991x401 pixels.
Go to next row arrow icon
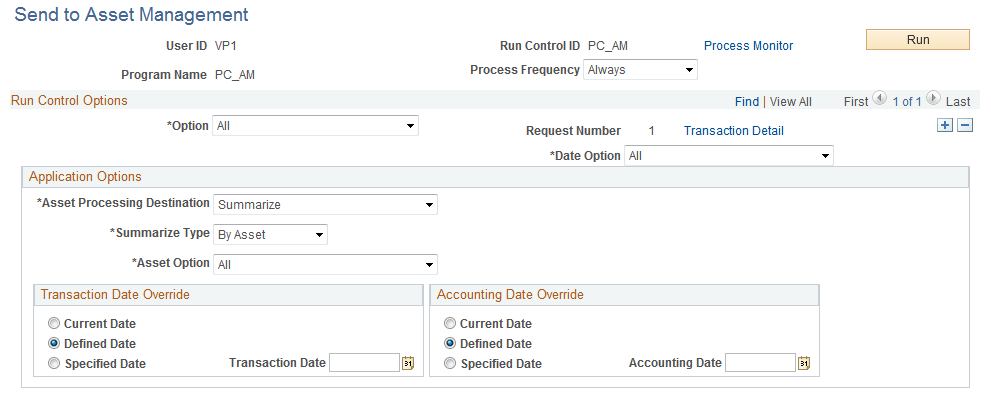tap(934, 99)
